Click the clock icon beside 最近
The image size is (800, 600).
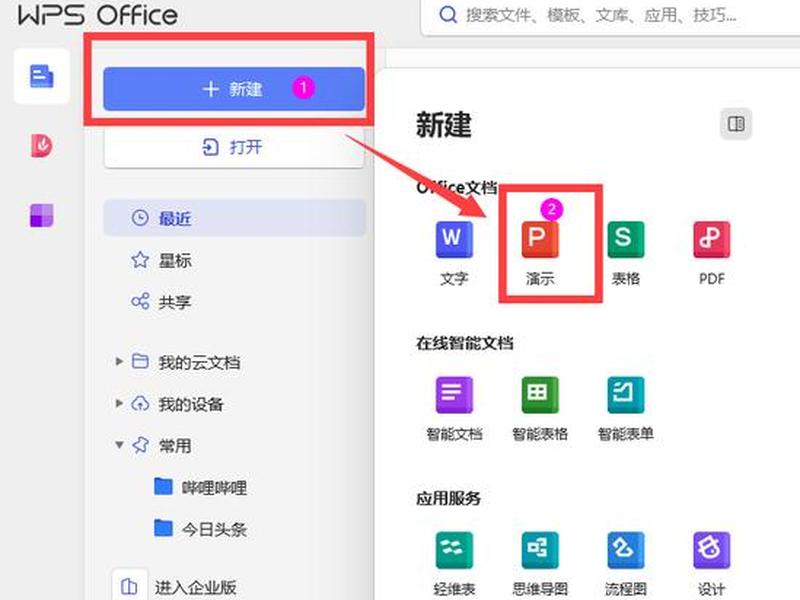140,218
